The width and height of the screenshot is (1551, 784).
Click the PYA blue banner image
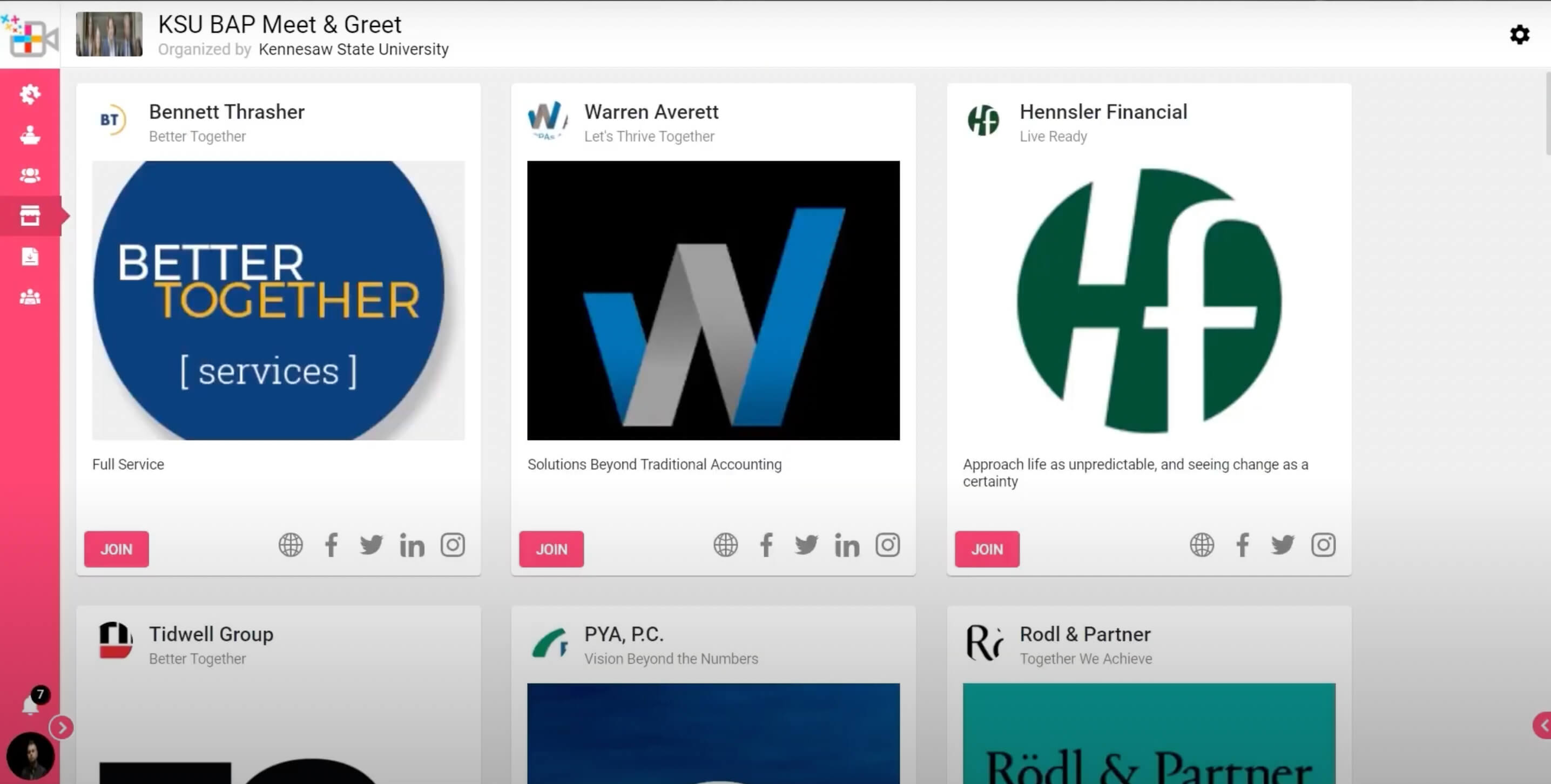click(x=713, y=733)
